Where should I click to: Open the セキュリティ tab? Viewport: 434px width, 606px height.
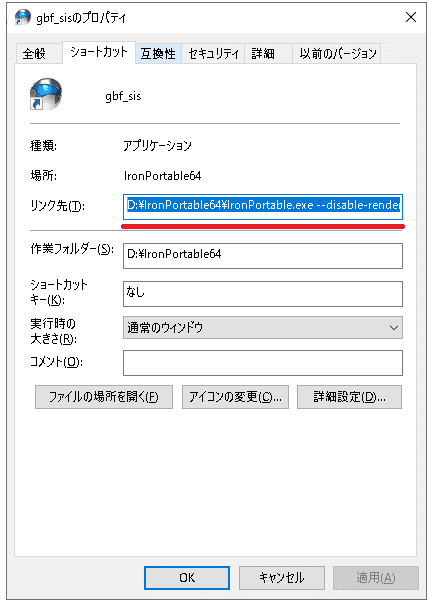pos(213,53)
